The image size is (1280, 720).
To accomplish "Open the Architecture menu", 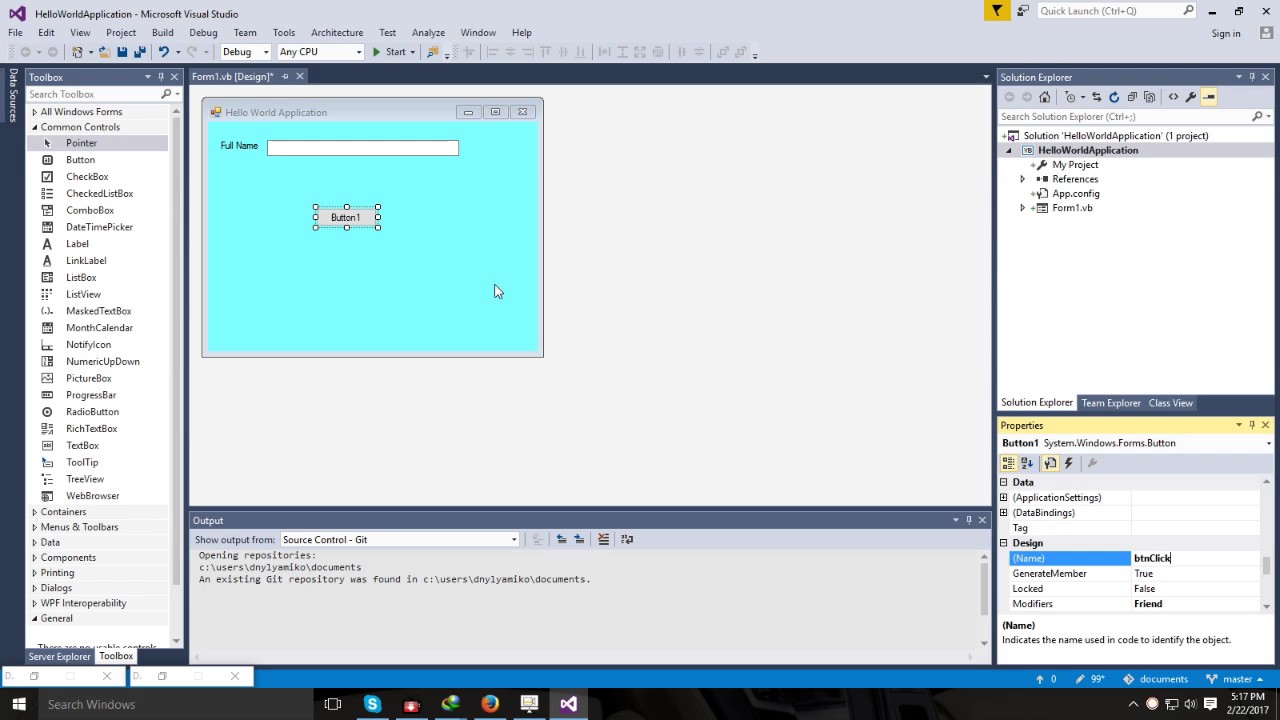I will pos(337,33).
